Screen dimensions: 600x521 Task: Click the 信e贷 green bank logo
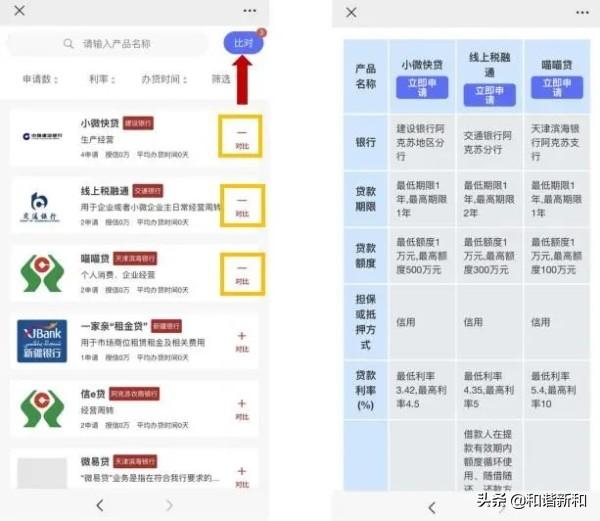coord(42,409)
